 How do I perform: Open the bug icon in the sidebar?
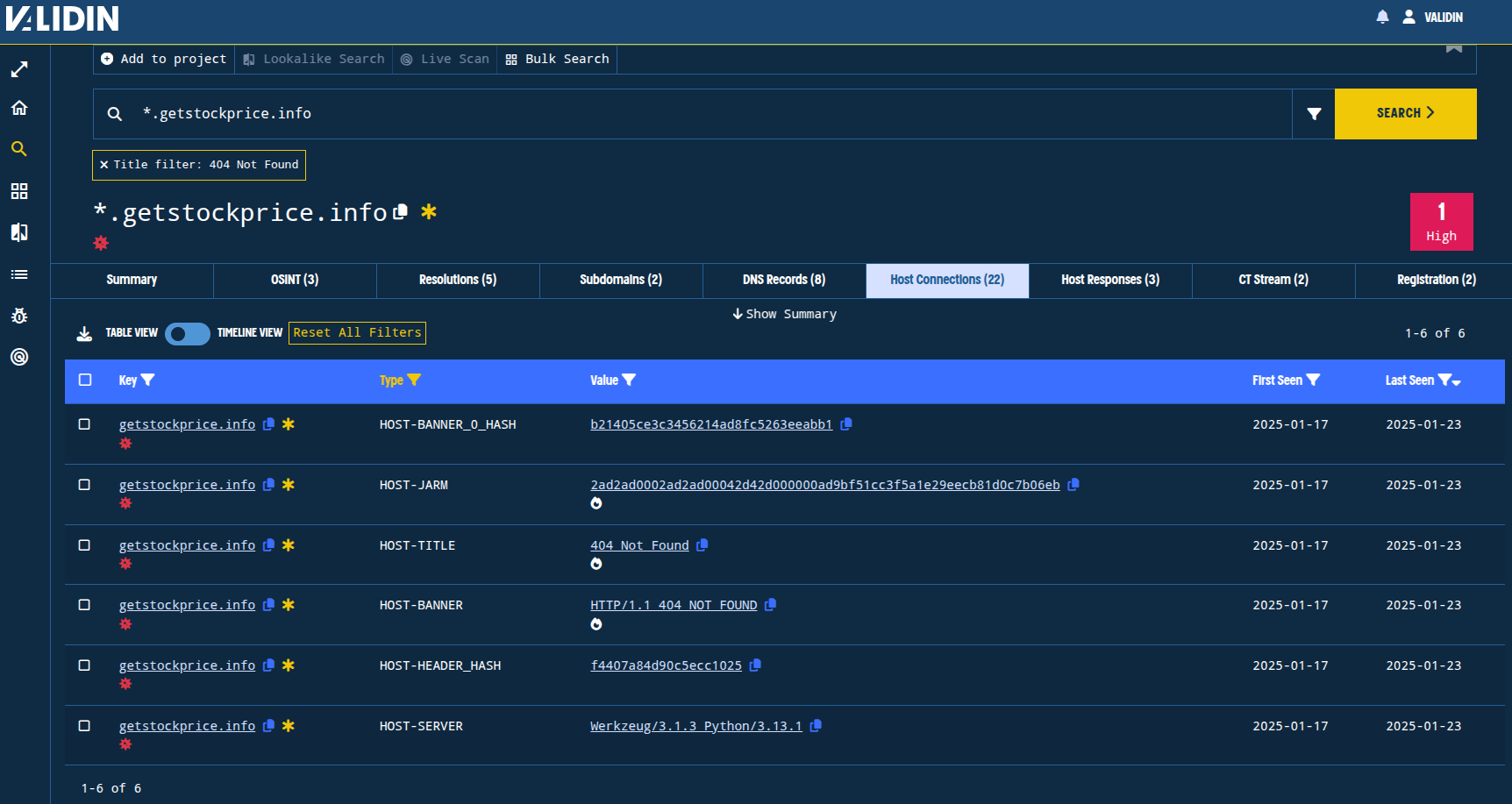point(19,316)
